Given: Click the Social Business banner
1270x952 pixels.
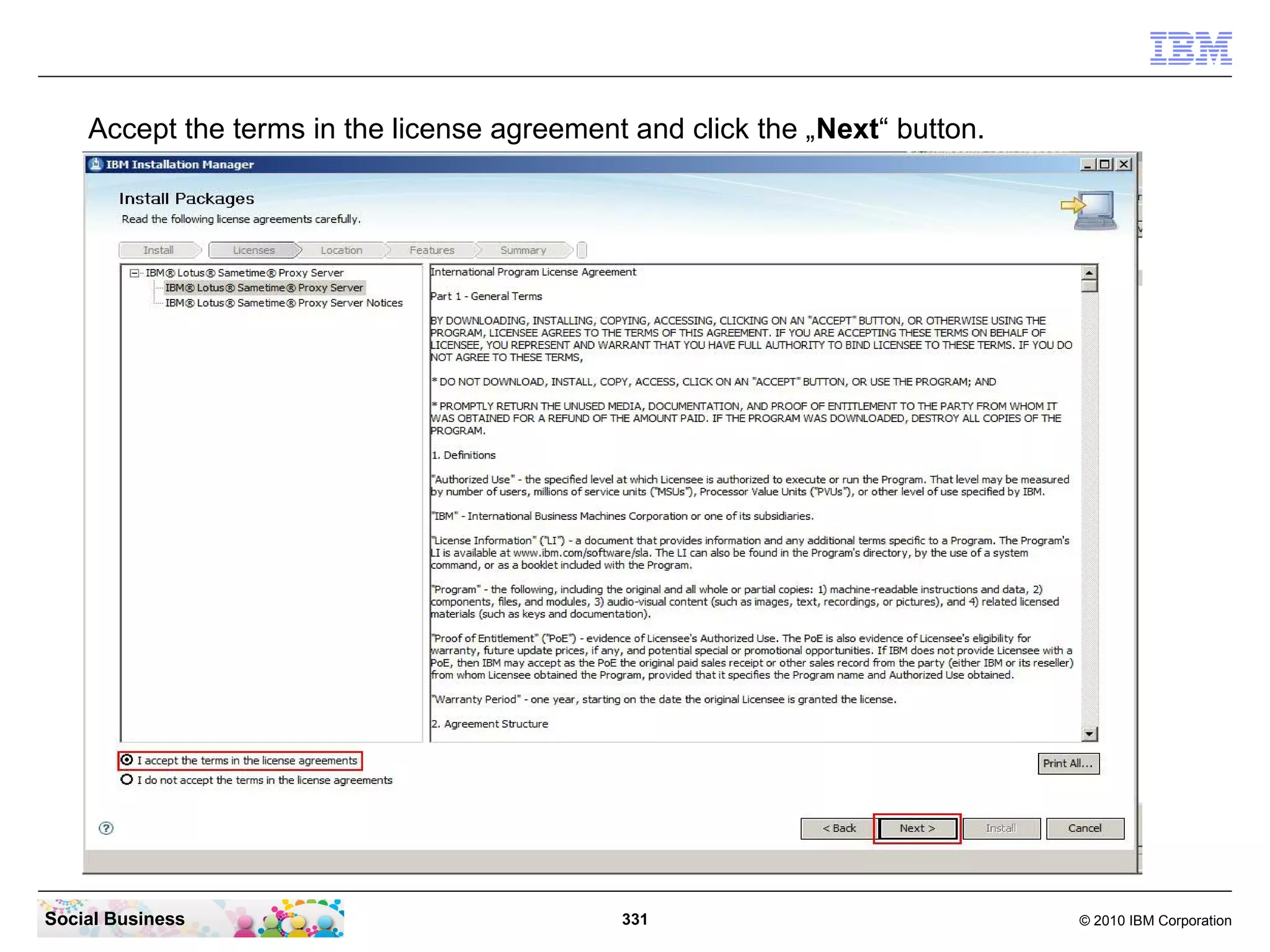Looking at the screenshot, I should point(190,919).
